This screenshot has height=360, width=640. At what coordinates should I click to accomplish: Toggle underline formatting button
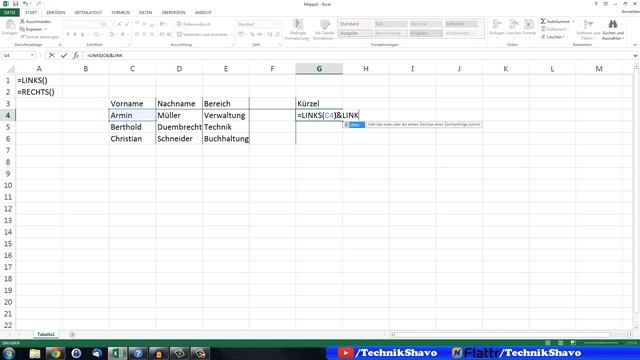82,34
